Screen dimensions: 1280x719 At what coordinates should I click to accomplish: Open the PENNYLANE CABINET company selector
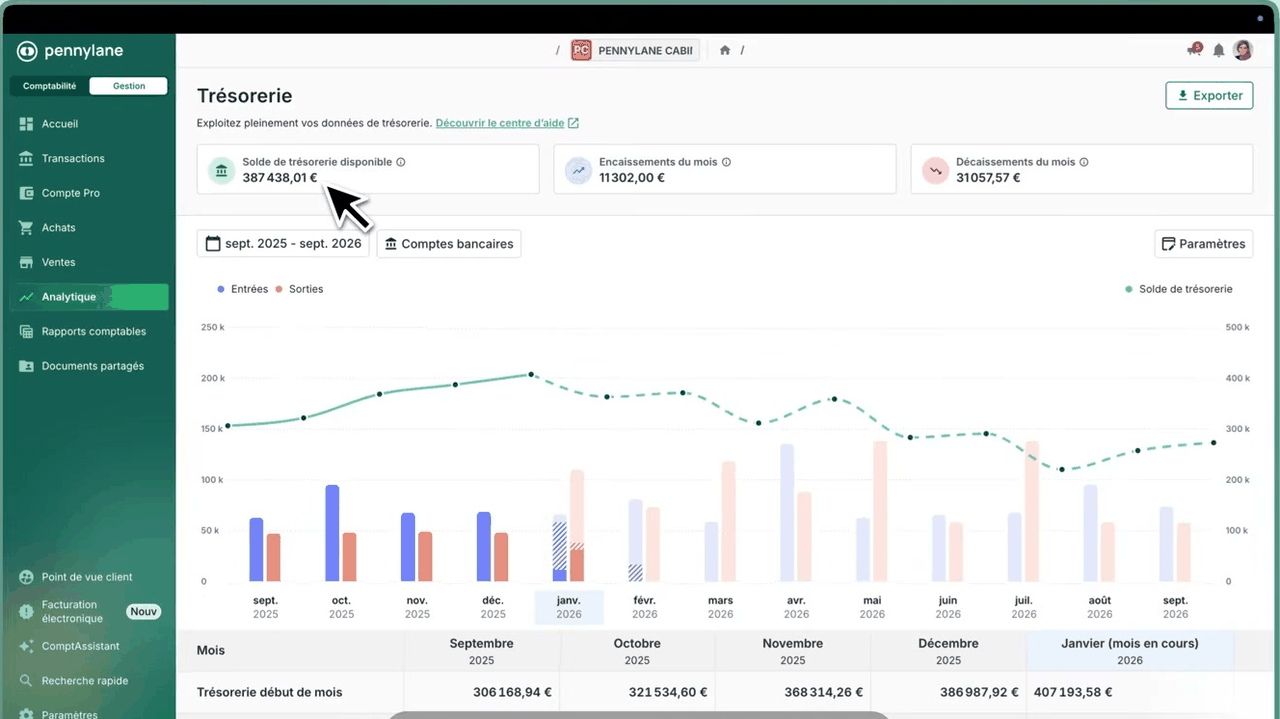(x=634, y=50)
